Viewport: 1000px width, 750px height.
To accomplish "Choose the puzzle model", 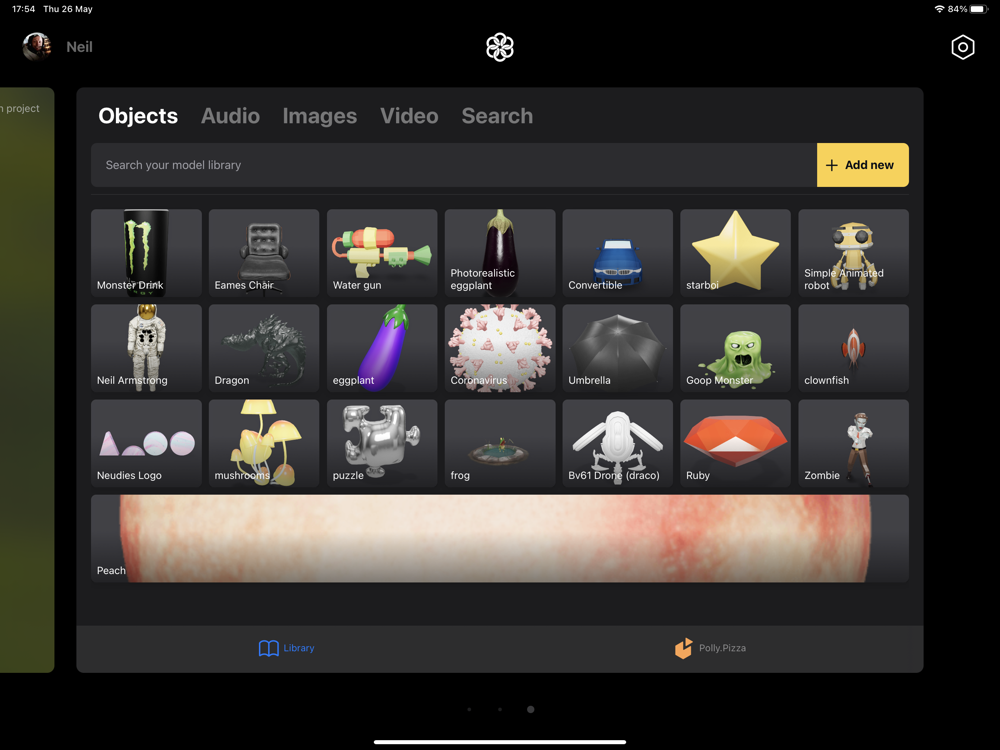I will click(x=382, y=443).
